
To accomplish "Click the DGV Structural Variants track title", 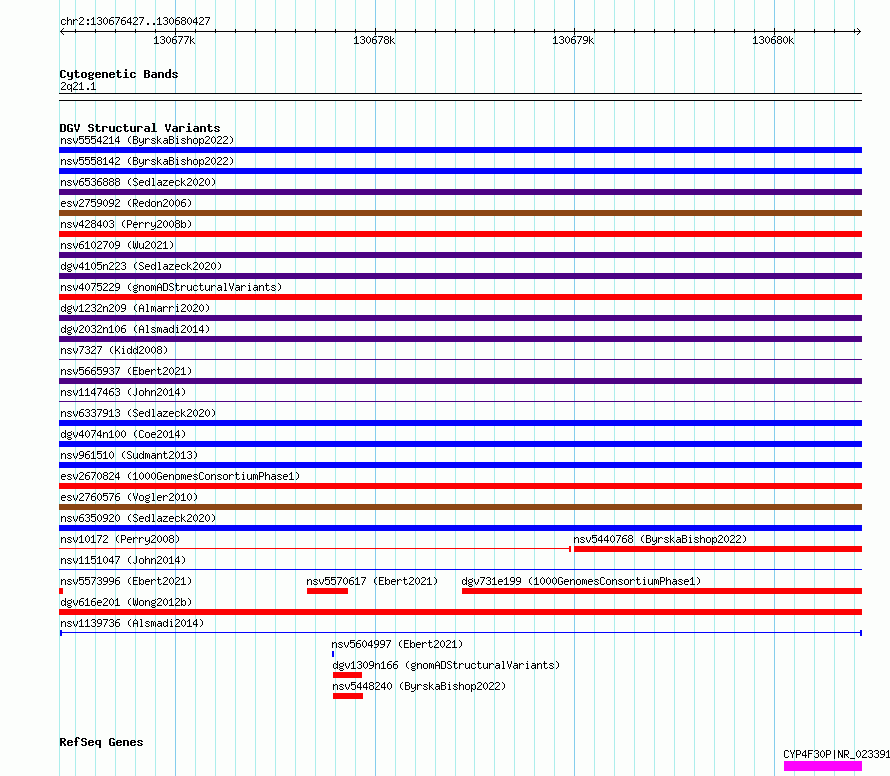I will click(140, 128).
